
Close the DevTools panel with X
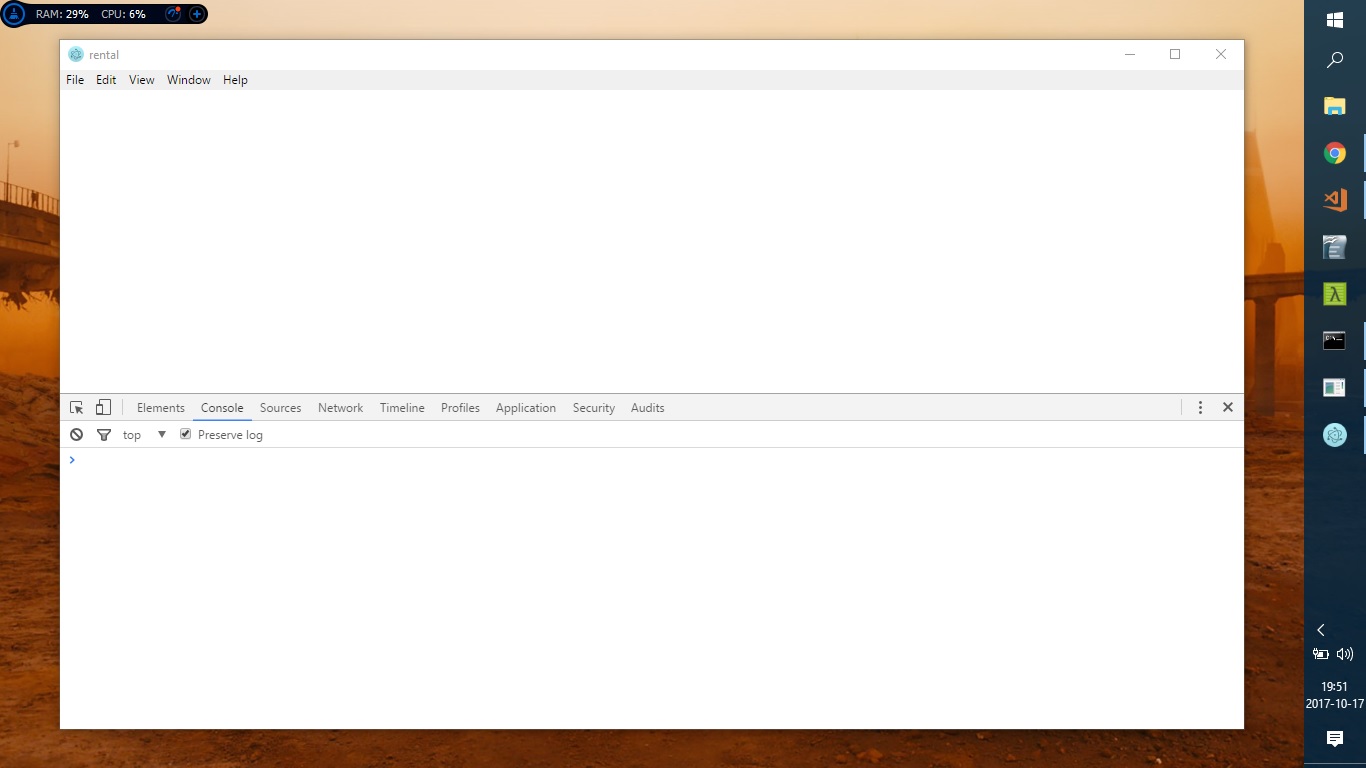(1228, 407)
